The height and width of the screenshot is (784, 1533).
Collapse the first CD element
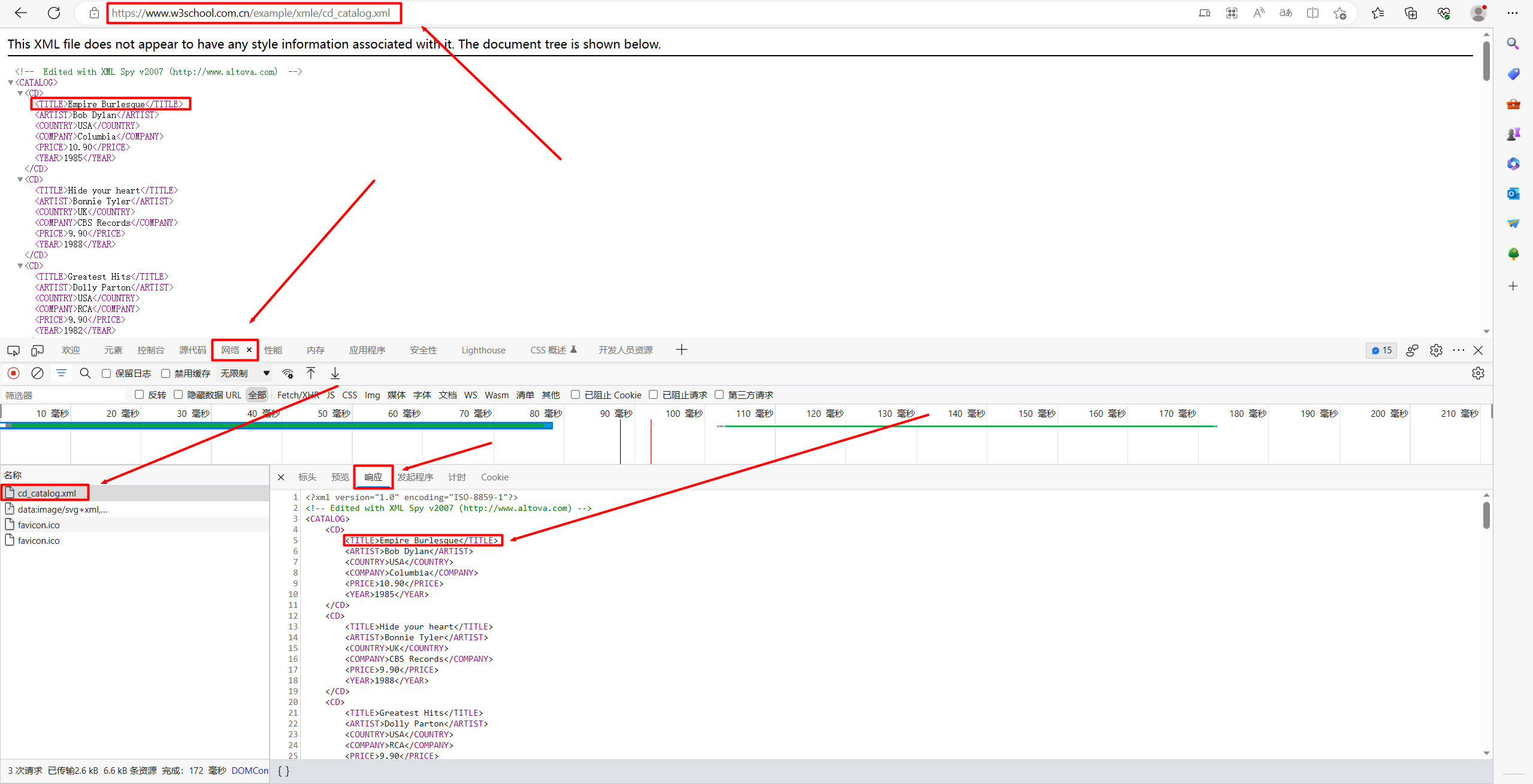[20, 93]
